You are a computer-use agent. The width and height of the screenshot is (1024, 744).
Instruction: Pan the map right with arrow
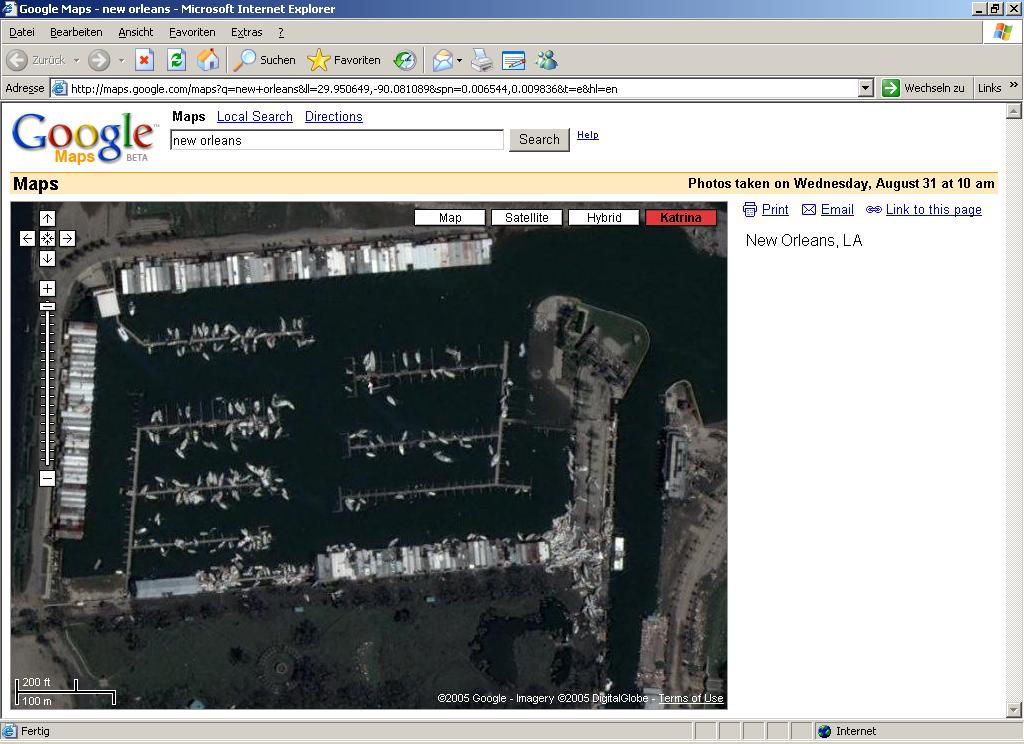[67, 238]
